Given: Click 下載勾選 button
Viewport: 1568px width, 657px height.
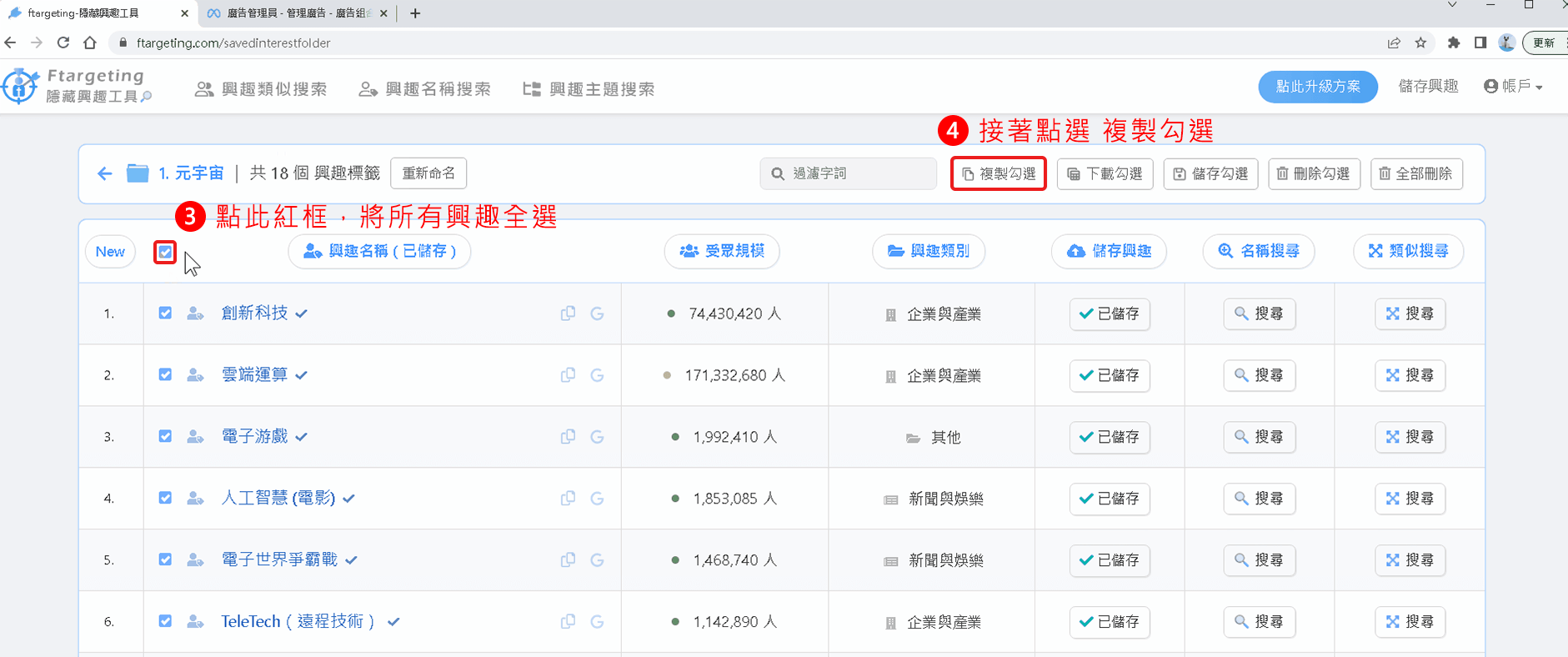Looking at the screenshot, I should [x=1105, y=173].
